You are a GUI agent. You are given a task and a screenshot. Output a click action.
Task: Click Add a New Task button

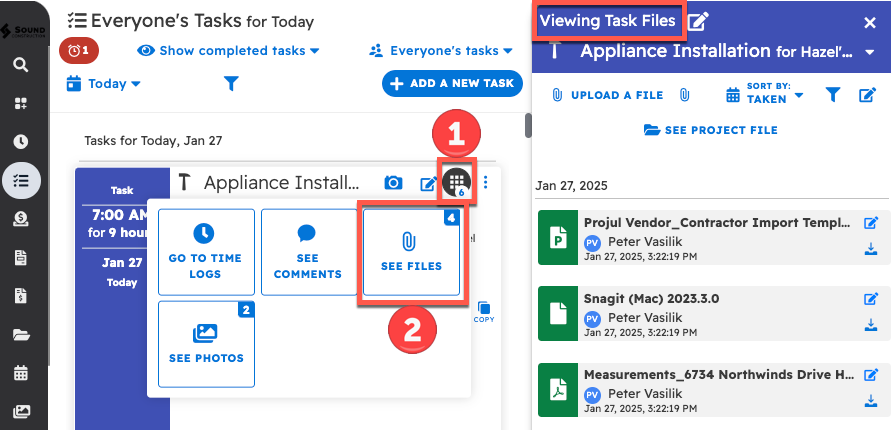pyautogui.click(x=452, y=84)
